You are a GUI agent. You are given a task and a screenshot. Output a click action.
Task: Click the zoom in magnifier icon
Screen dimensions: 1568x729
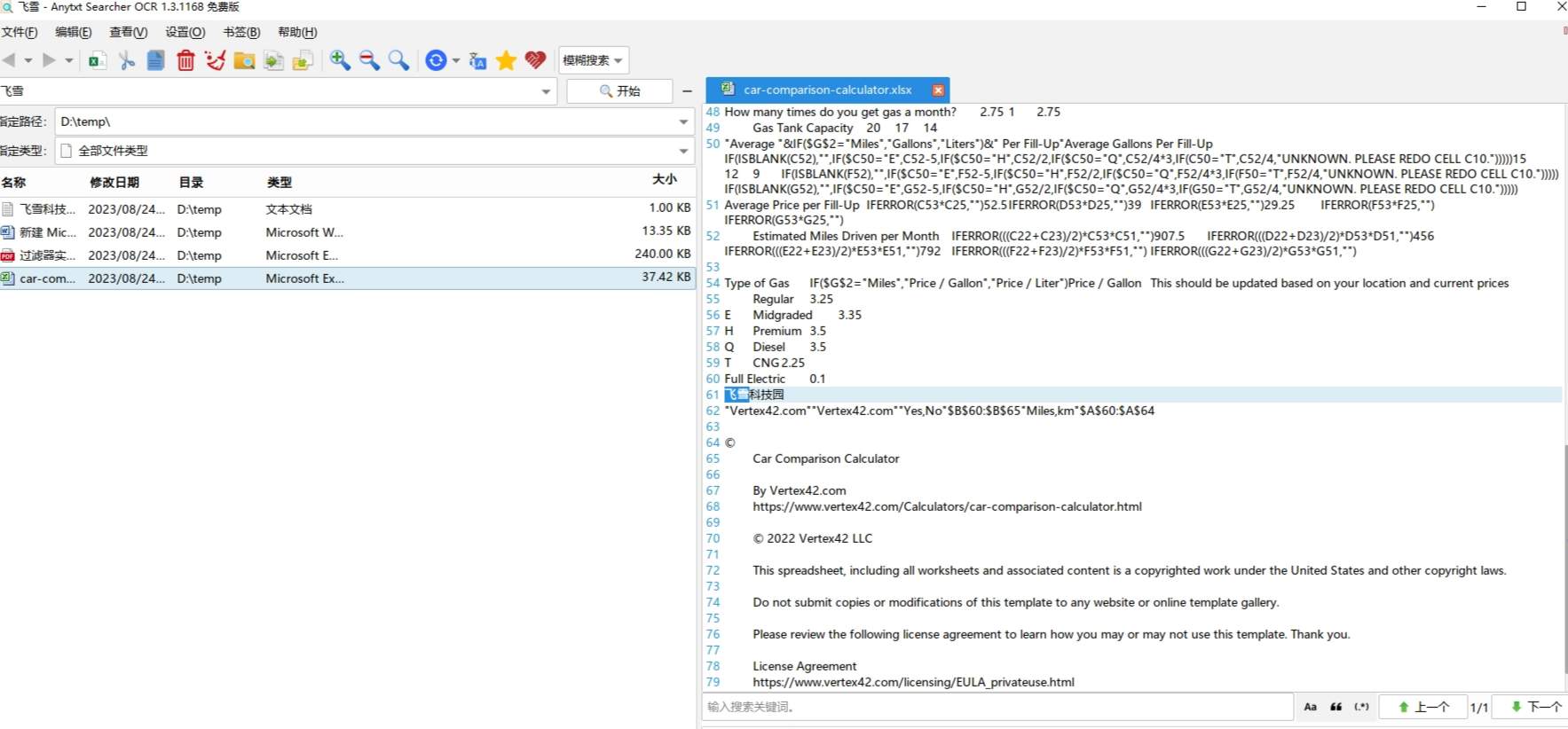pyautogui.click(x=340, y=60)
